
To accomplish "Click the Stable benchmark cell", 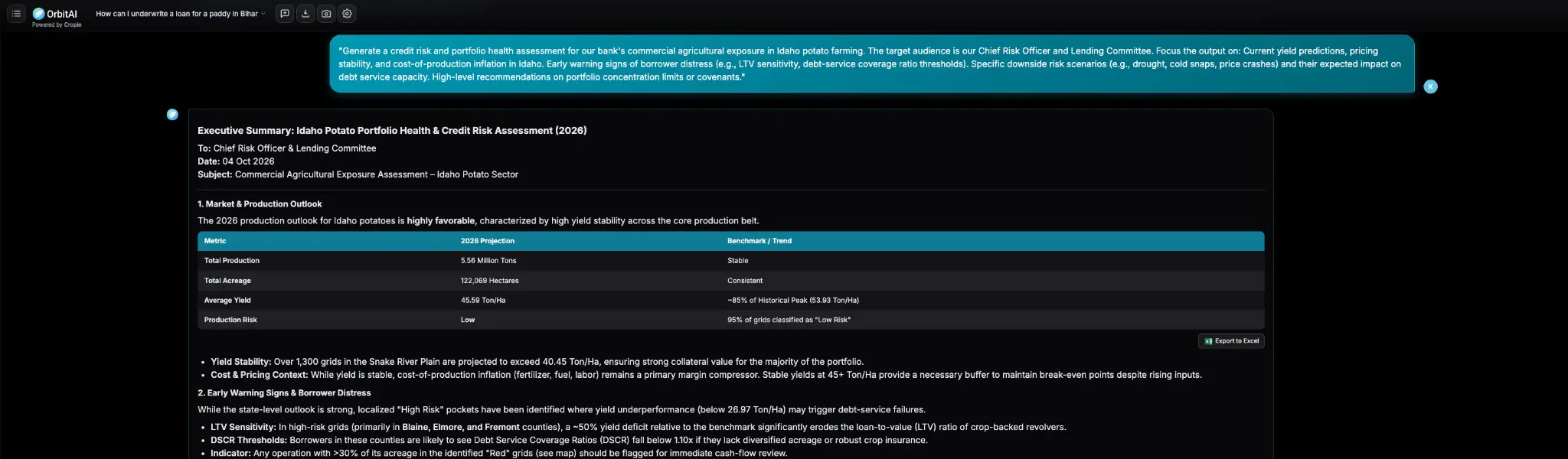I will [x=738, y=261].
